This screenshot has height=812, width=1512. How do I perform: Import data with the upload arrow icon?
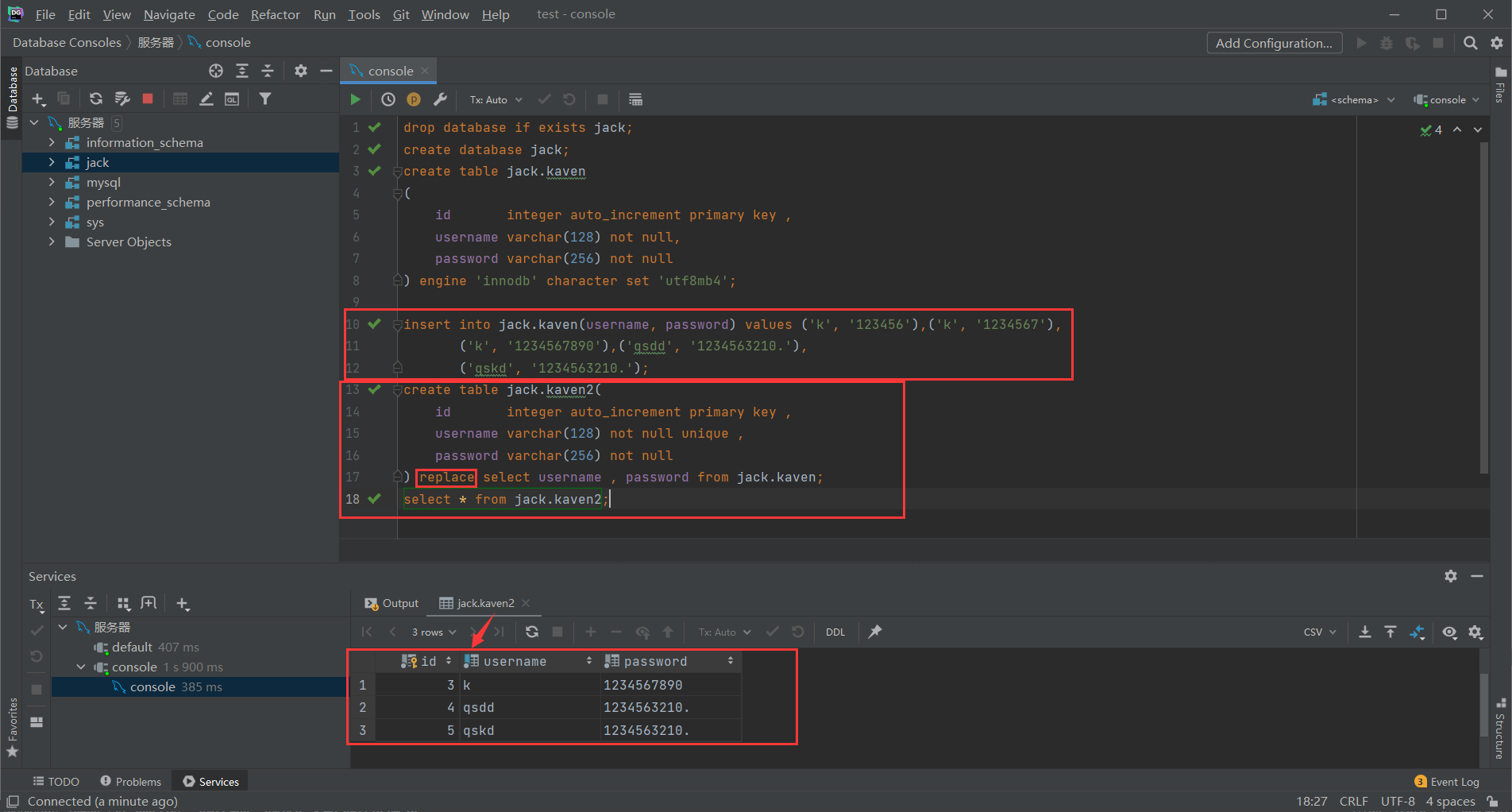pos(1390,632)
